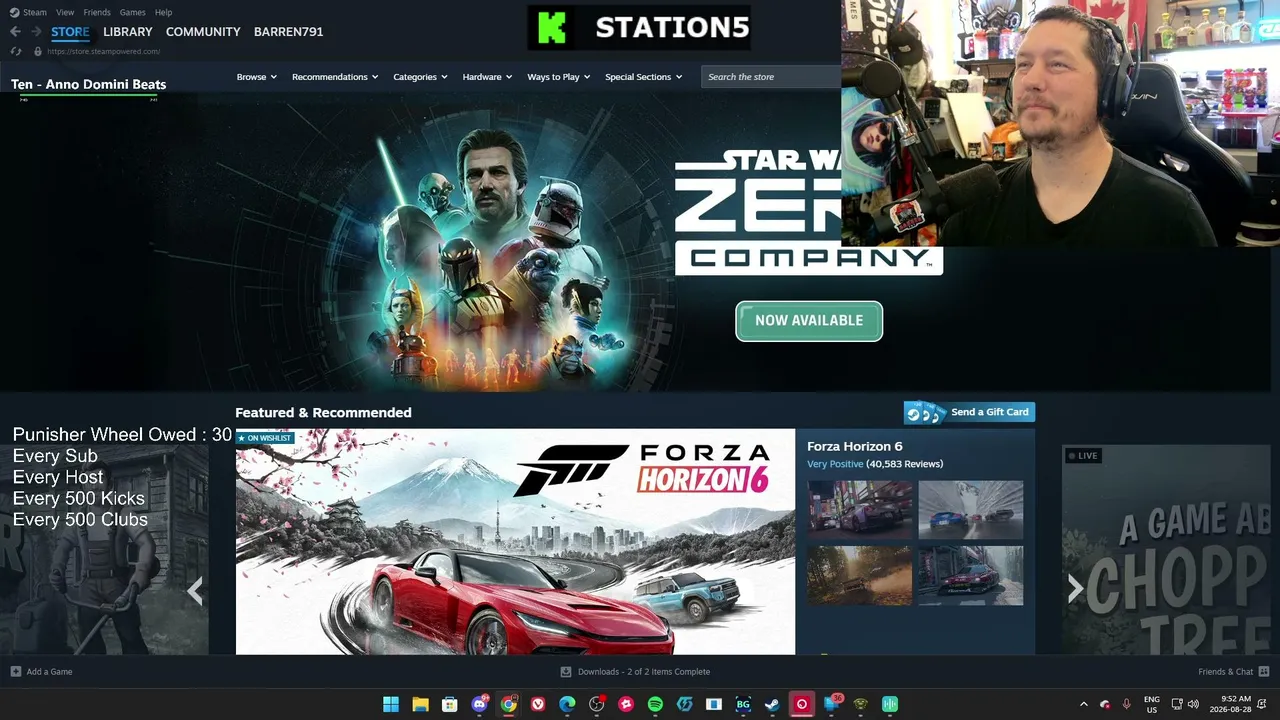1280x720 pixels.
Task: Open the ENG US language switcher
Action: (x=1152, y=704)
